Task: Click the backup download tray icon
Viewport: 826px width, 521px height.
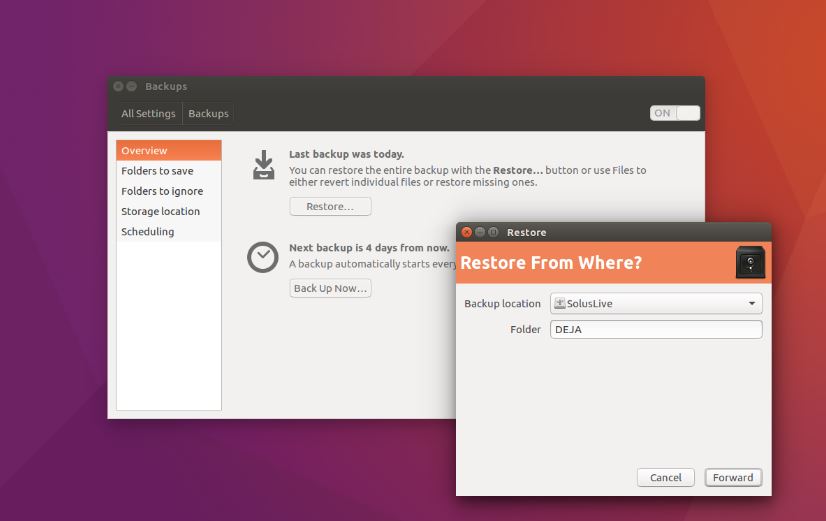Action: click(263, 165)
